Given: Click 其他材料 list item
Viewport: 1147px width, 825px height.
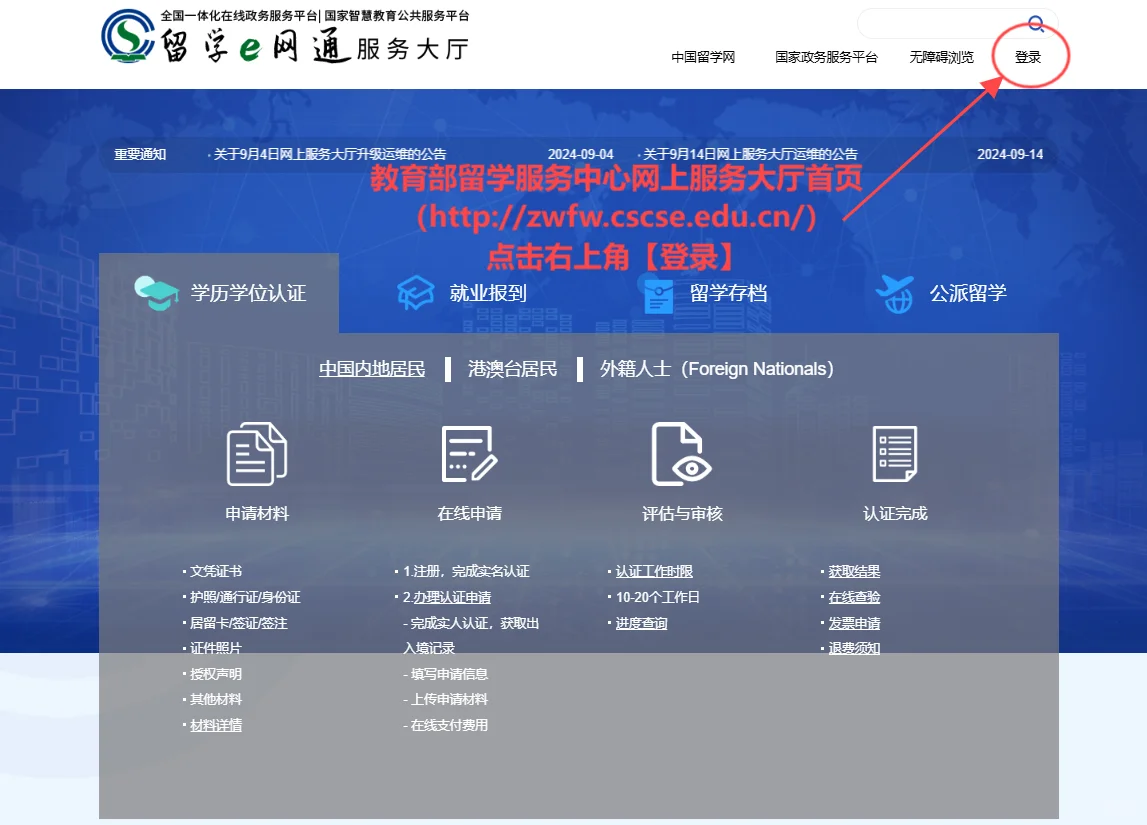Looking at the screenshot, I should (216, 699).
